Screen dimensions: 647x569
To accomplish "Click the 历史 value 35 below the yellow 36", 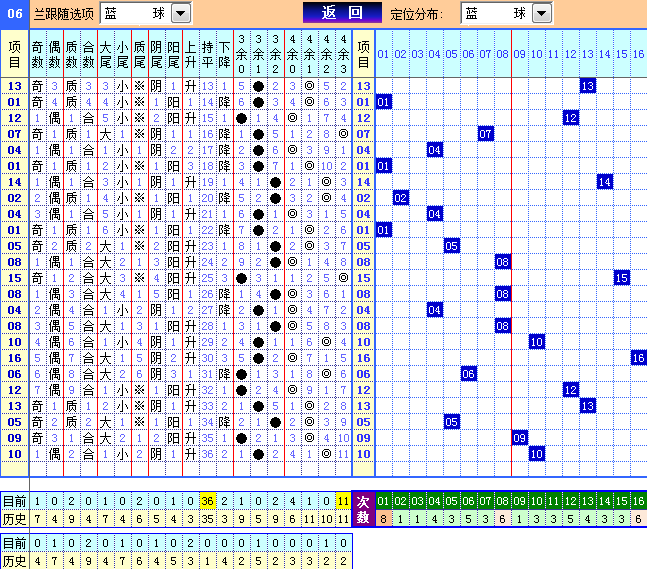I will tap(207, 519).
